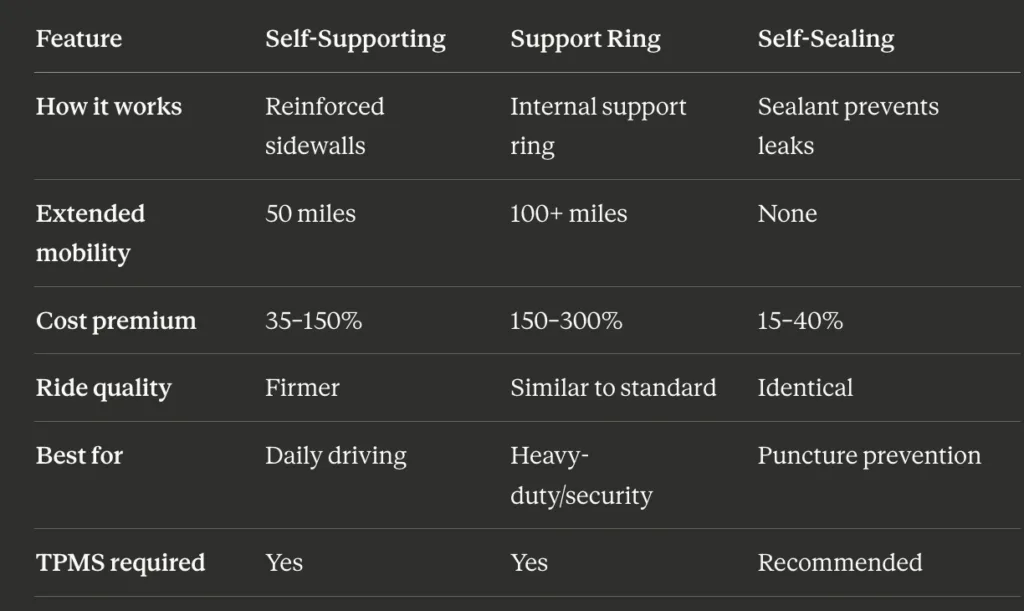Select the 'Similar to standard' cell
This screenshot has height=611, width=1024.
click(x=613, y=388)
